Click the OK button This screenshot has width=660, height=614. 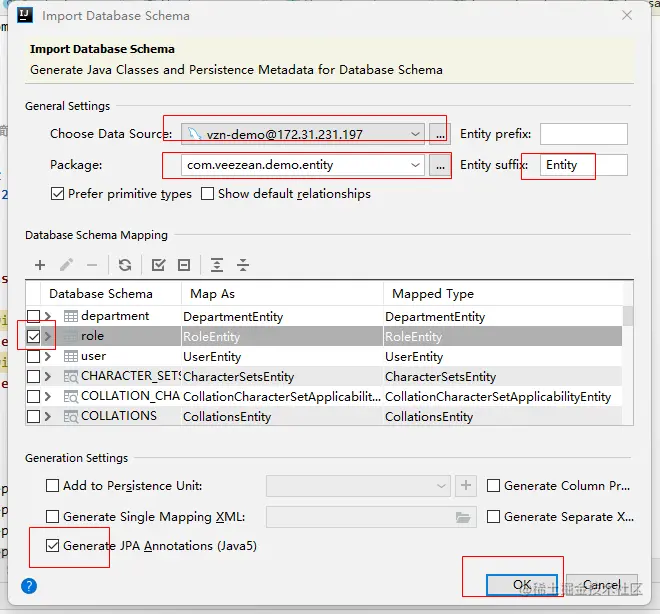tap(522, 585)
